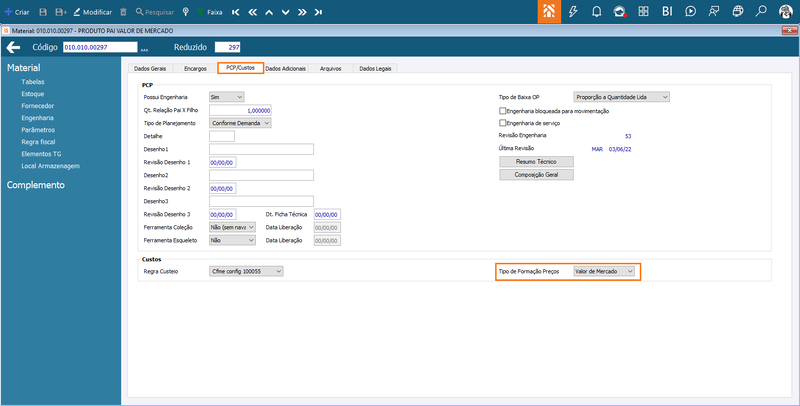This screenshot has width=800, height=406.
Task: Click the top-right magnifier search icon
Action: [x=761, y=11]
